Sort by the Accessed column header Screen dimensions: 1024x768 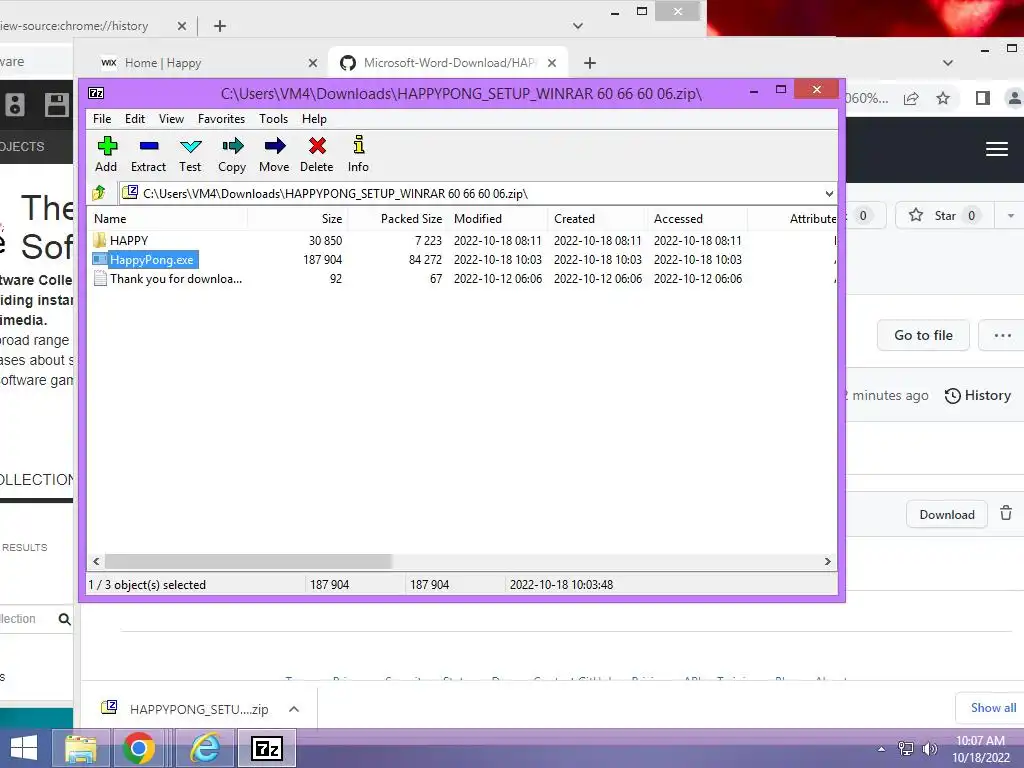(697, 219)
